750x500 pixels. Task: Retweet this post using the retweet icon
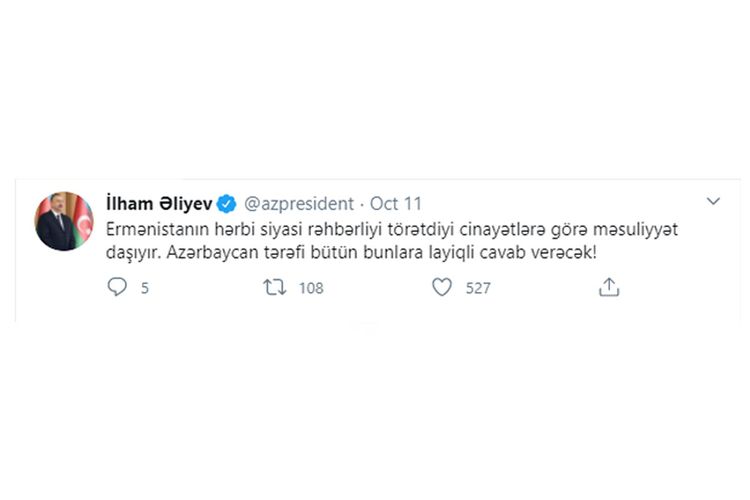(x=275, y=287)
